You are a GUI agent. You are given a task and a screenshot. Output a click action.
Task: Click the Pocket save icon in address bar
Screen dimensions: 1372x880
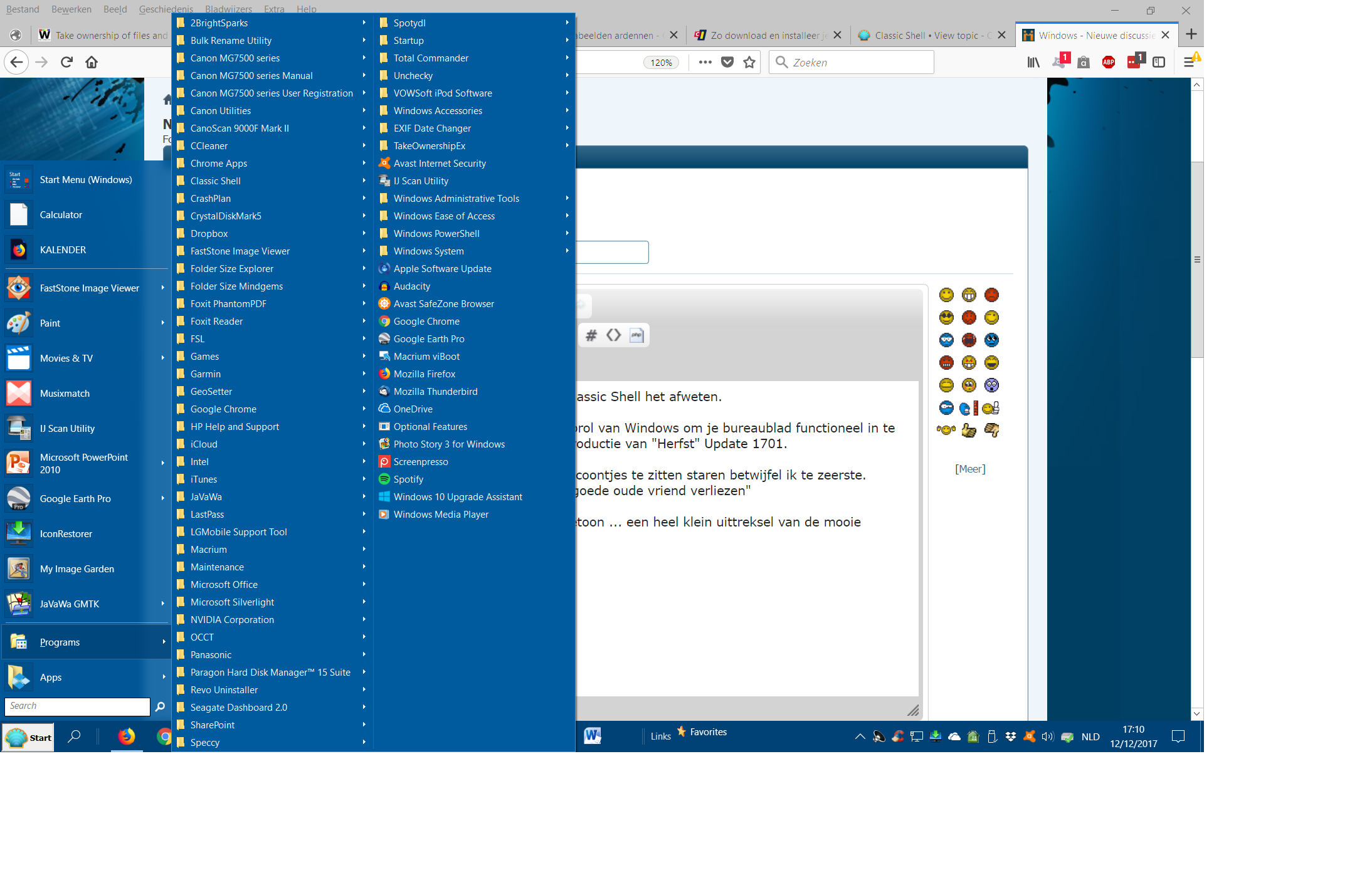click(x=727, y=62)
